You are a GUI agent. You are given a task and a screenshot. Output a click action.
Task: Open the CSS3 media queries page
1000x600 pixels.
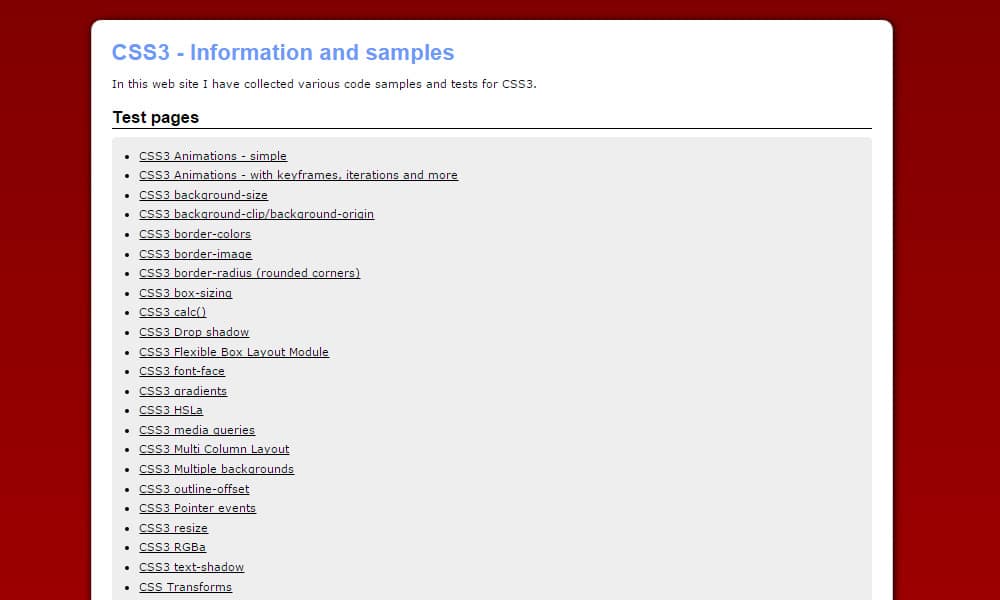(197, 430)
